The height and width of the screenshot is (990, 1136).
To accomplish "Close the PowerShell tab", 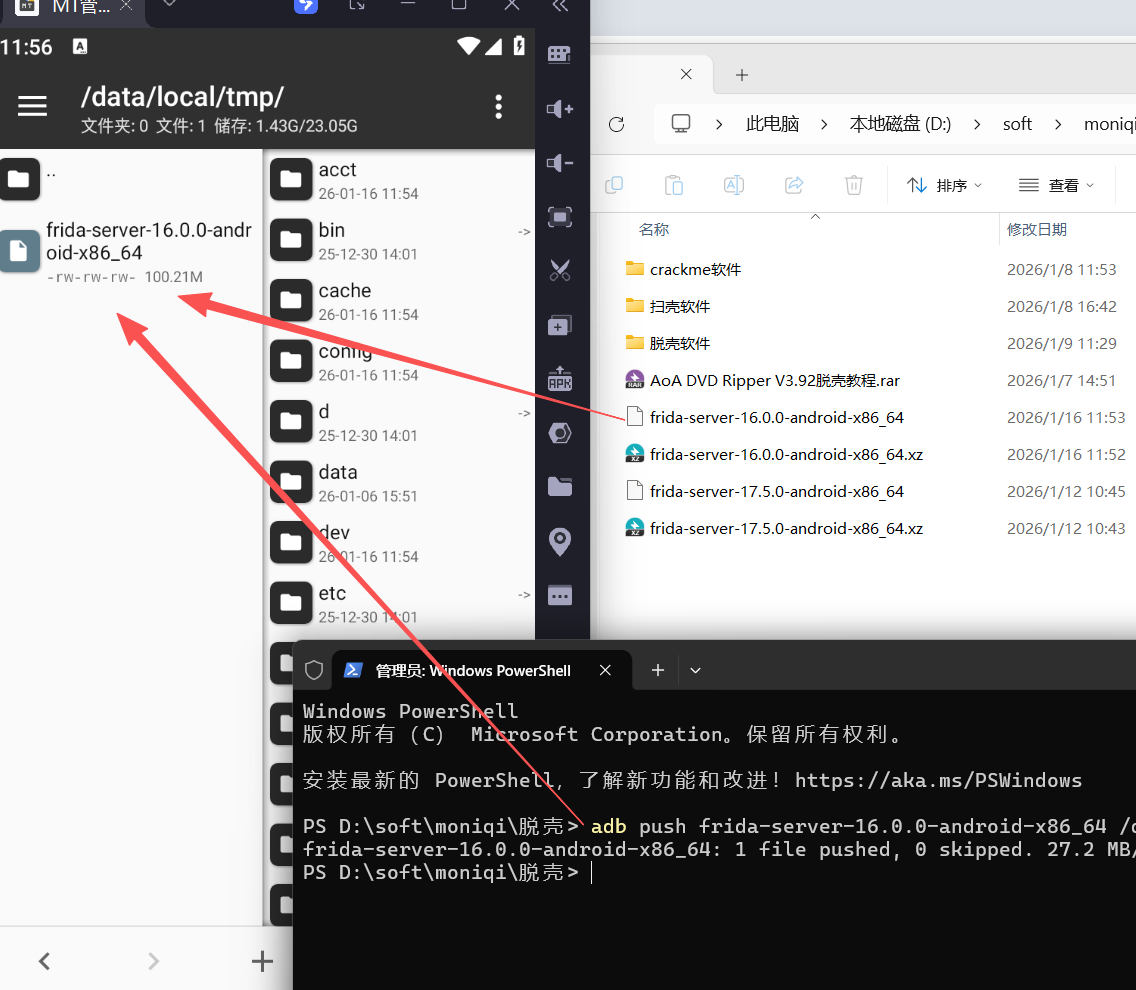I will coord(605,670).
